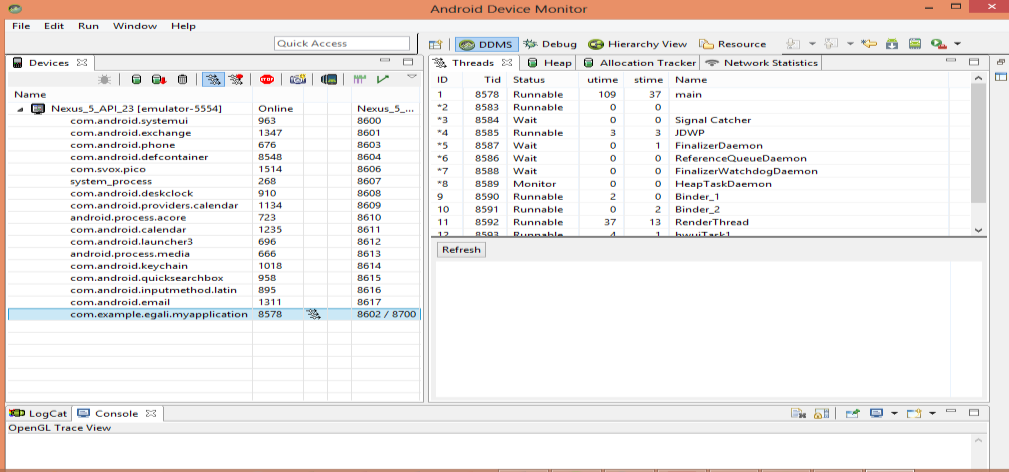Viewport: 1009px width, 472px height.
Task: Close the Devices tab with its X
Action: (82, 63)
